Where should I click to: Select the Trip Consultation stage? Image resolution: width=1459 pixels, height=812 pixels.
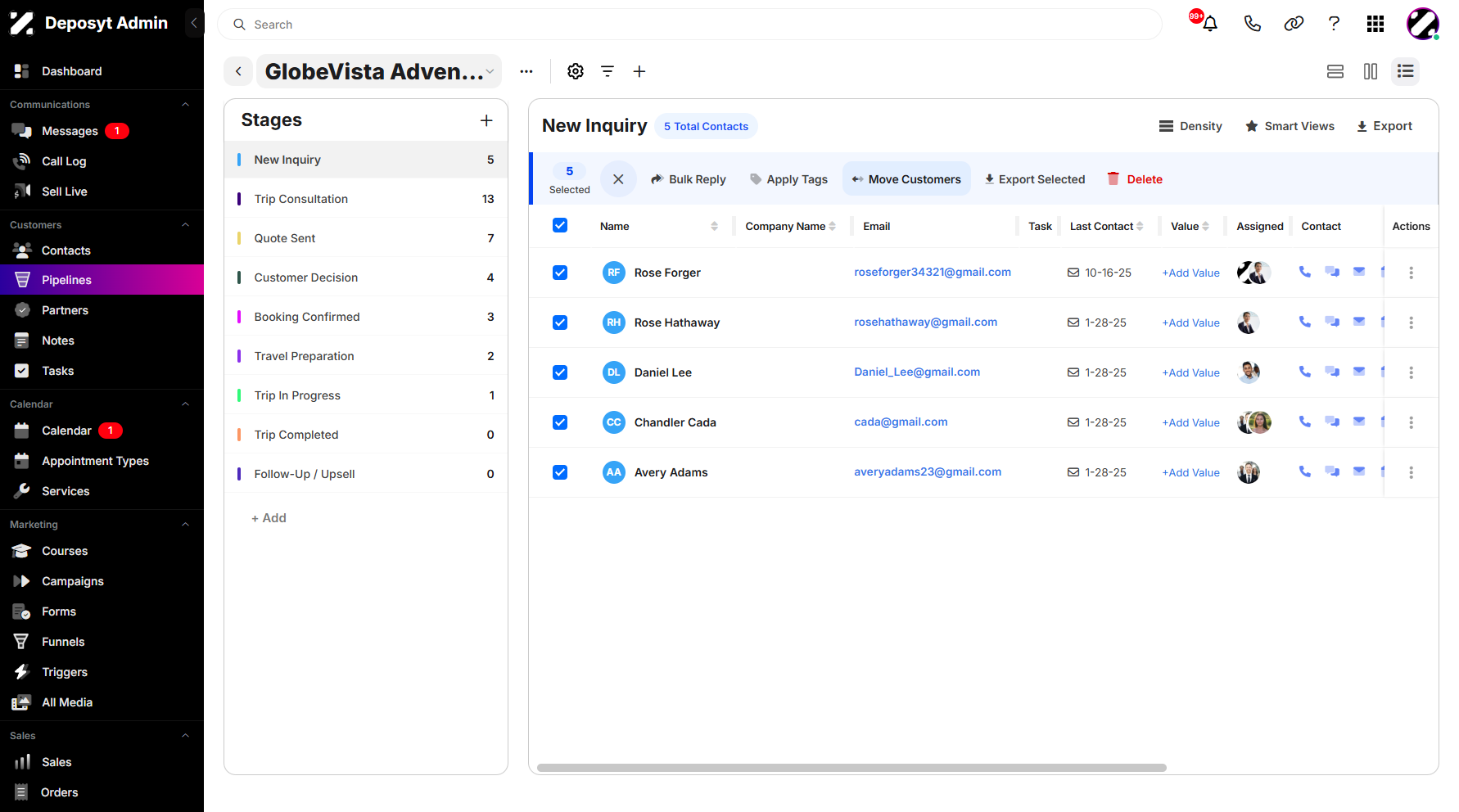tap(366, 199)
